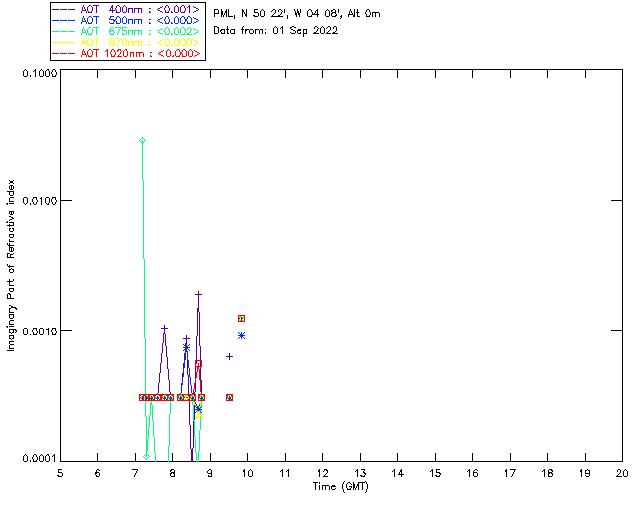Click the x-axis tick label 12

pos(322,473)
